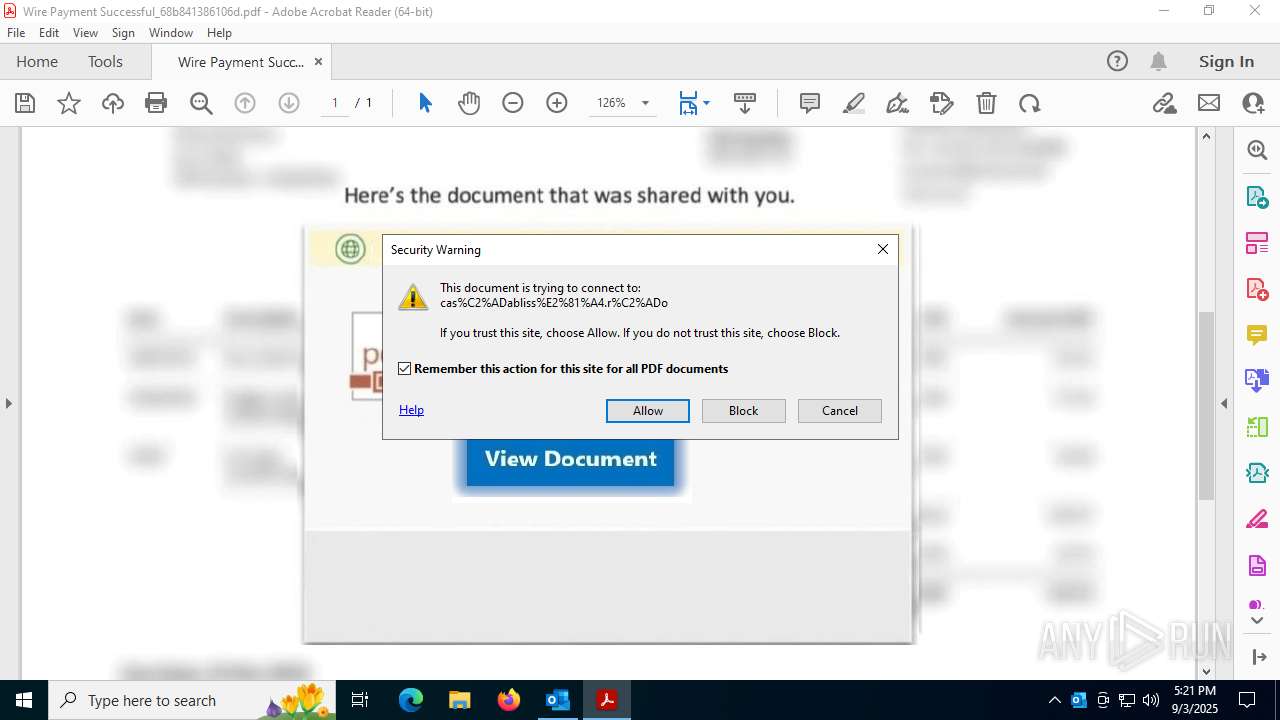This screenshot has height=720, width=1280.
Task: Select the Highlight text tool
Action: (x=854, y=103)
